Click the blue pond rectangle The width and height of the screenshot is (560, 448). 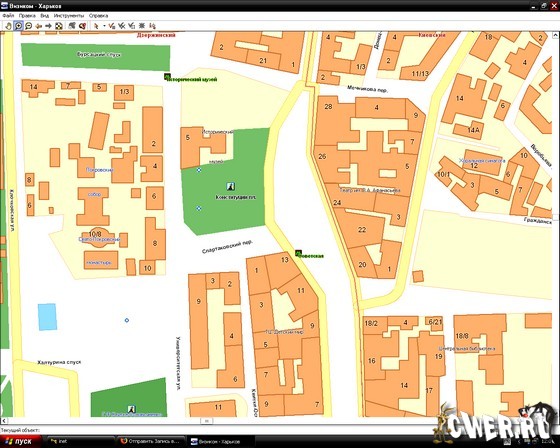pyautogui.click(x=48, y=317)
